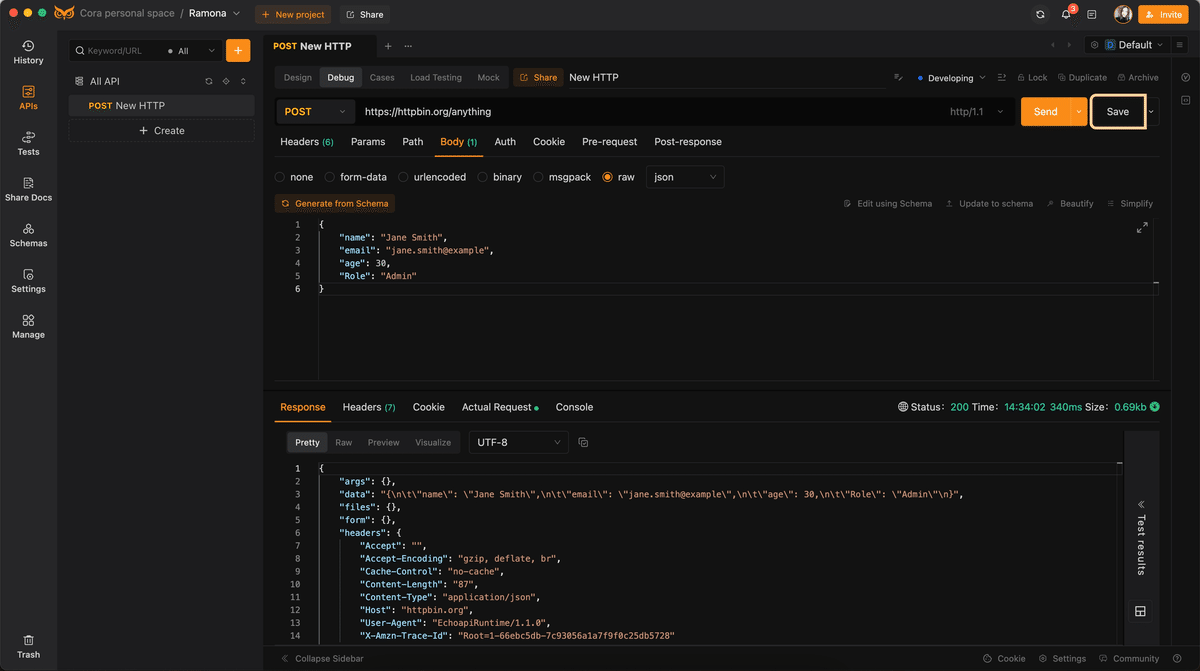Open Schemas in the sidebar
This screenshot has height=671, width=1200.
(x=28, y=235)
